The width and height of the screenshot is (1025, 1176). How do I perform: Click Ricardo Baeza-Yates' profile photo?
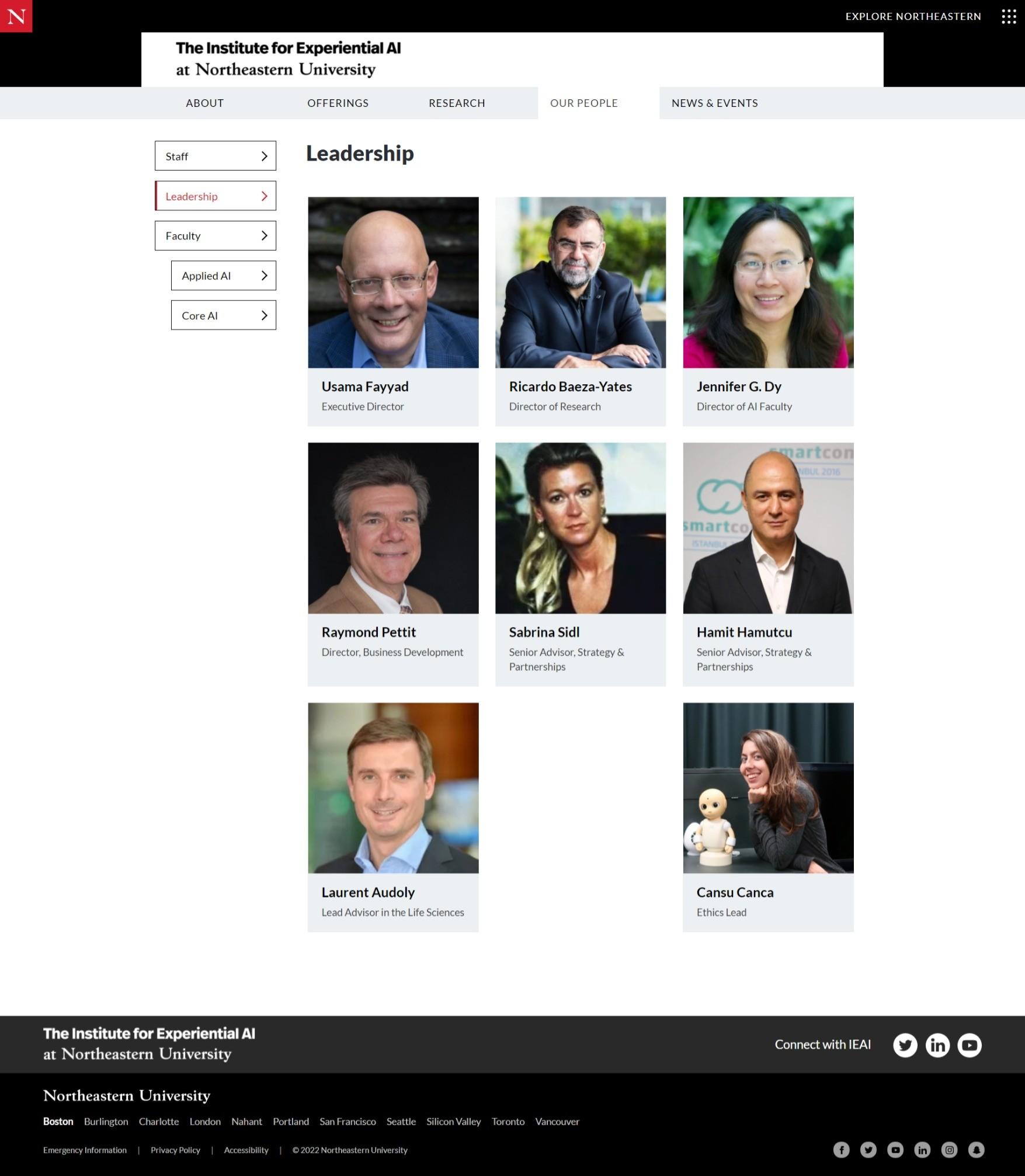[581, 282]
